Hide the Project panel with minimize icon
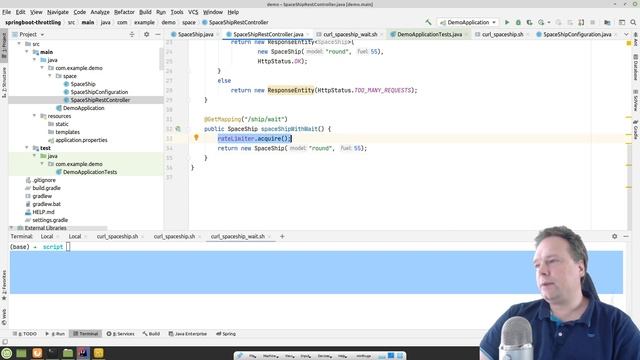The height and width of the screenshot is (360, 640). pyautogui.click(x=158, y=35)
